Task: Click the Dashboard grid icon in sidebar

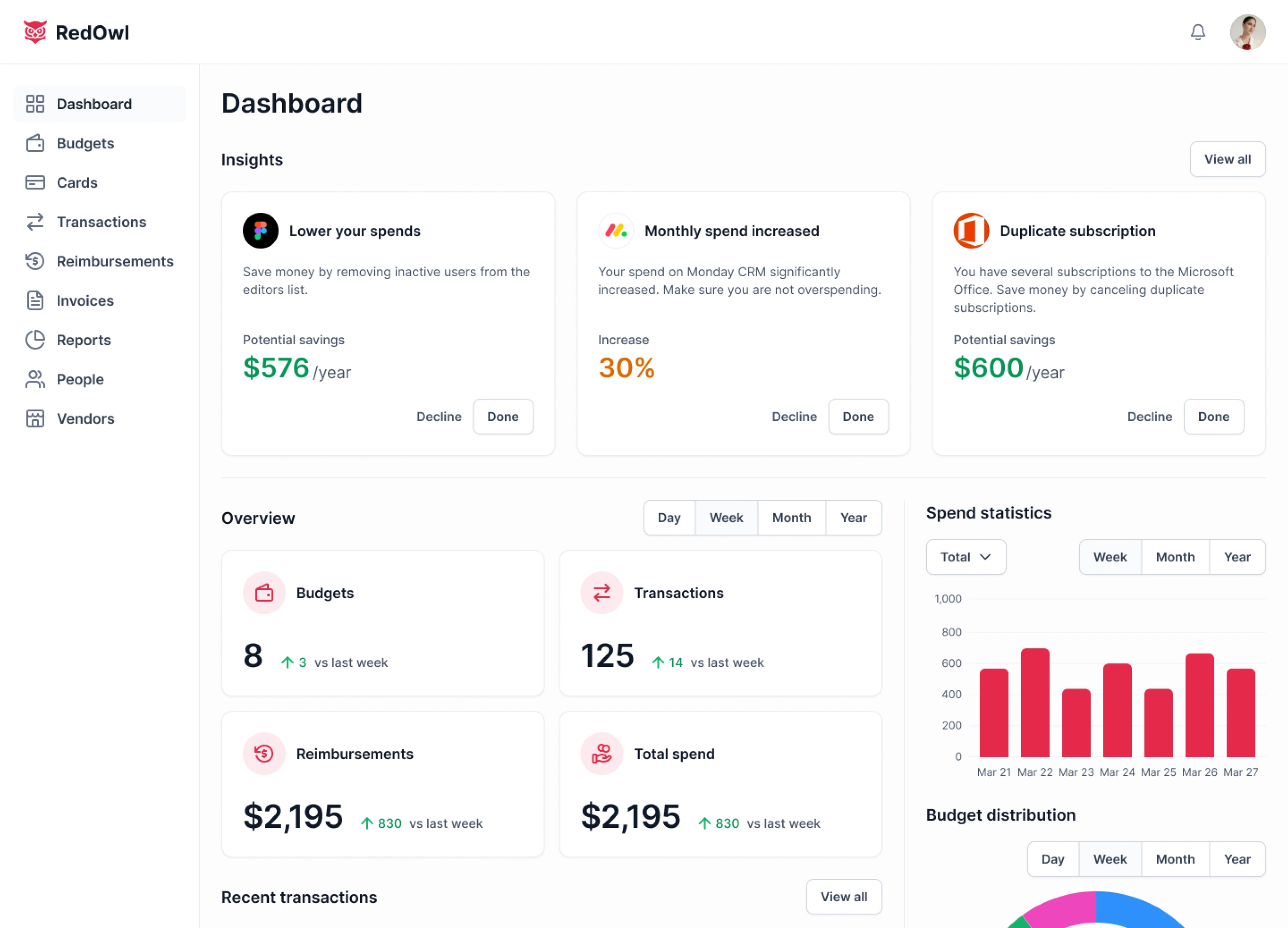Action: (35, 104)
